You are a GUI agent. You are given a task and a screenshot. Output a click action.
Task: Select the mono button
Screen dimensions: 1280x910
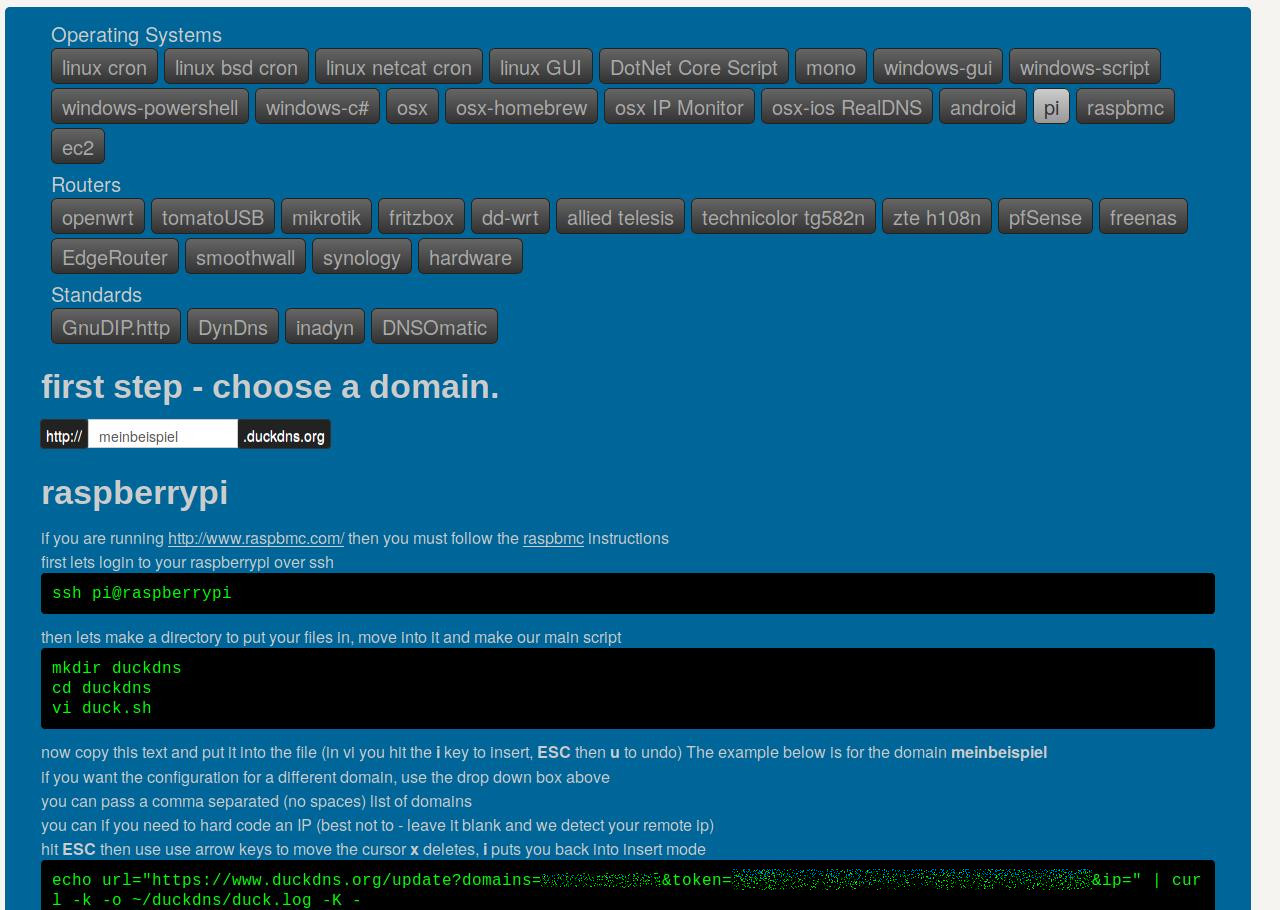831,67
